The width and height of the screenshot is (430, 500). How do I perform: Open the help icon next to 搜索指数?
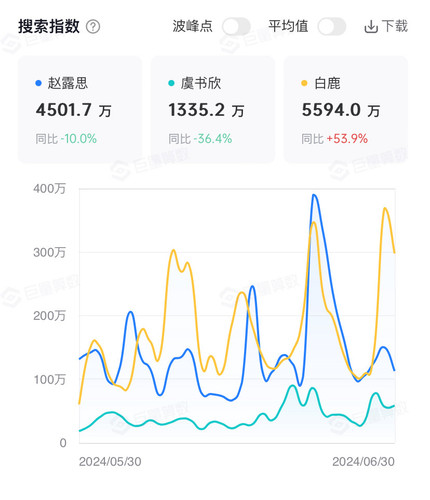pos(93,27)
